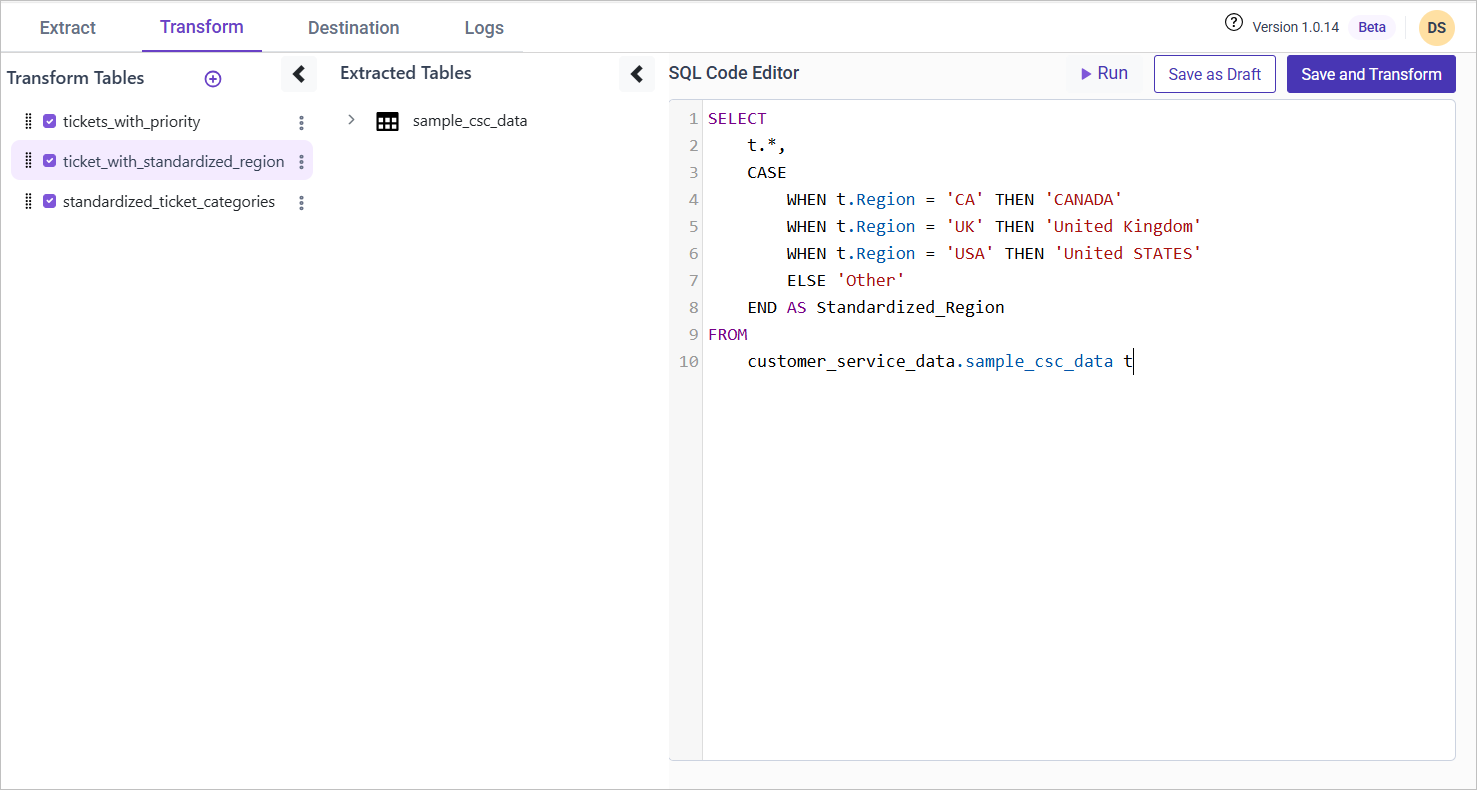Uncheck the tickets_with_priority checkbox
The width and height of the screenshot is (1477, 790).
[x=49, y=122]
